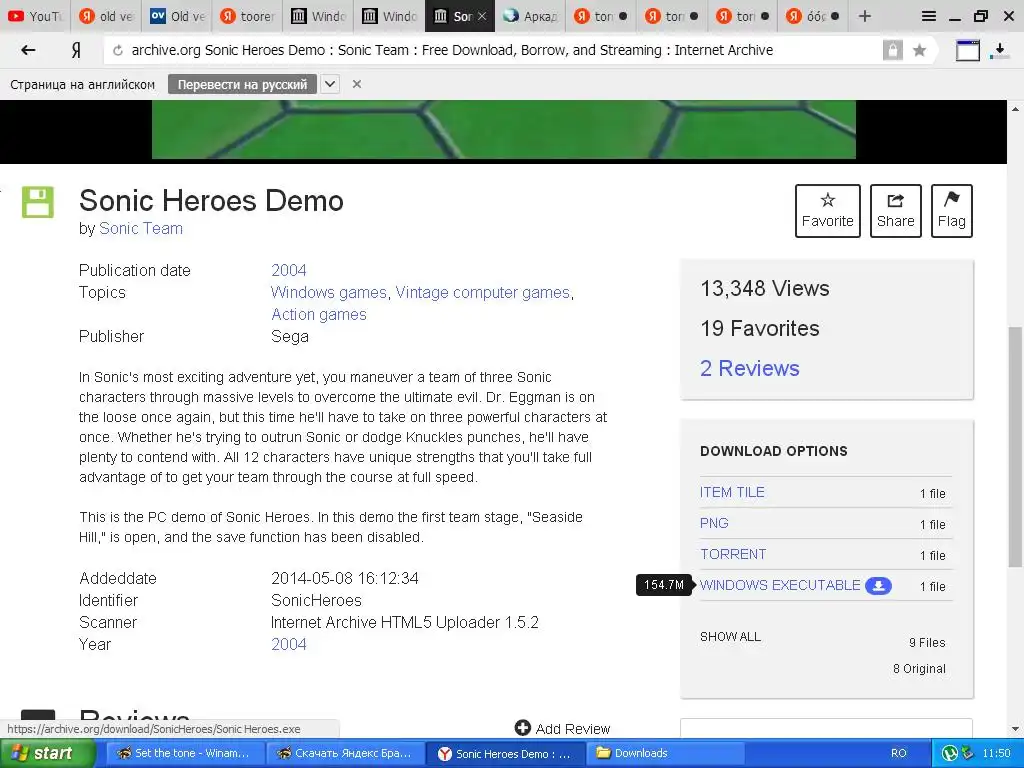Click the game screenshot preview image
This screenshot has width=1024, height=768.
coord(504,129)
